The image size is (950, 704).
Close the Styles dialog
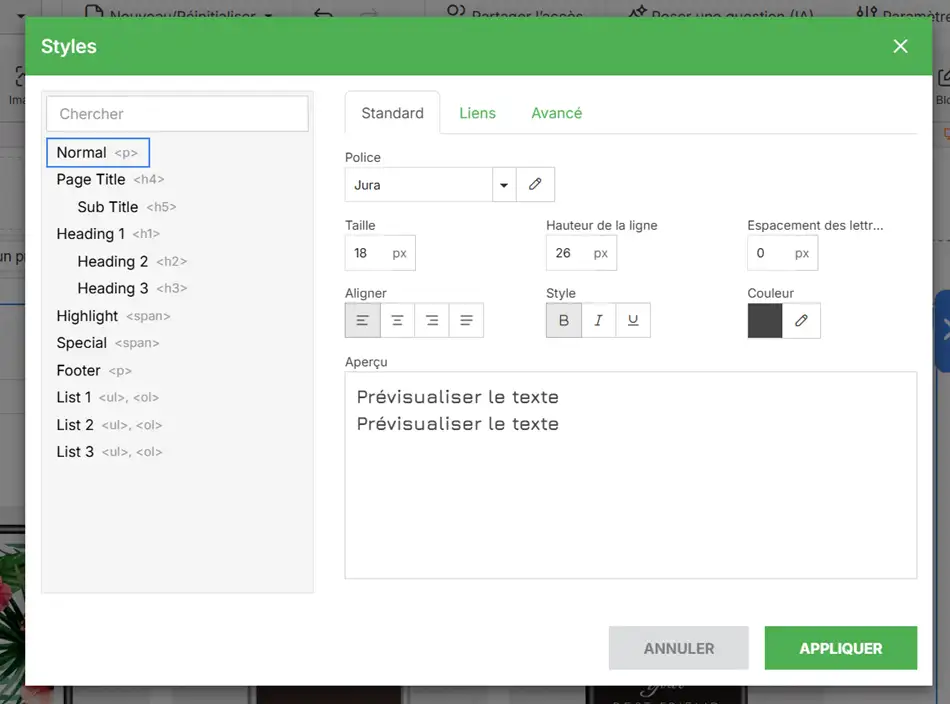pyautogui.click(x=900, y=46)
